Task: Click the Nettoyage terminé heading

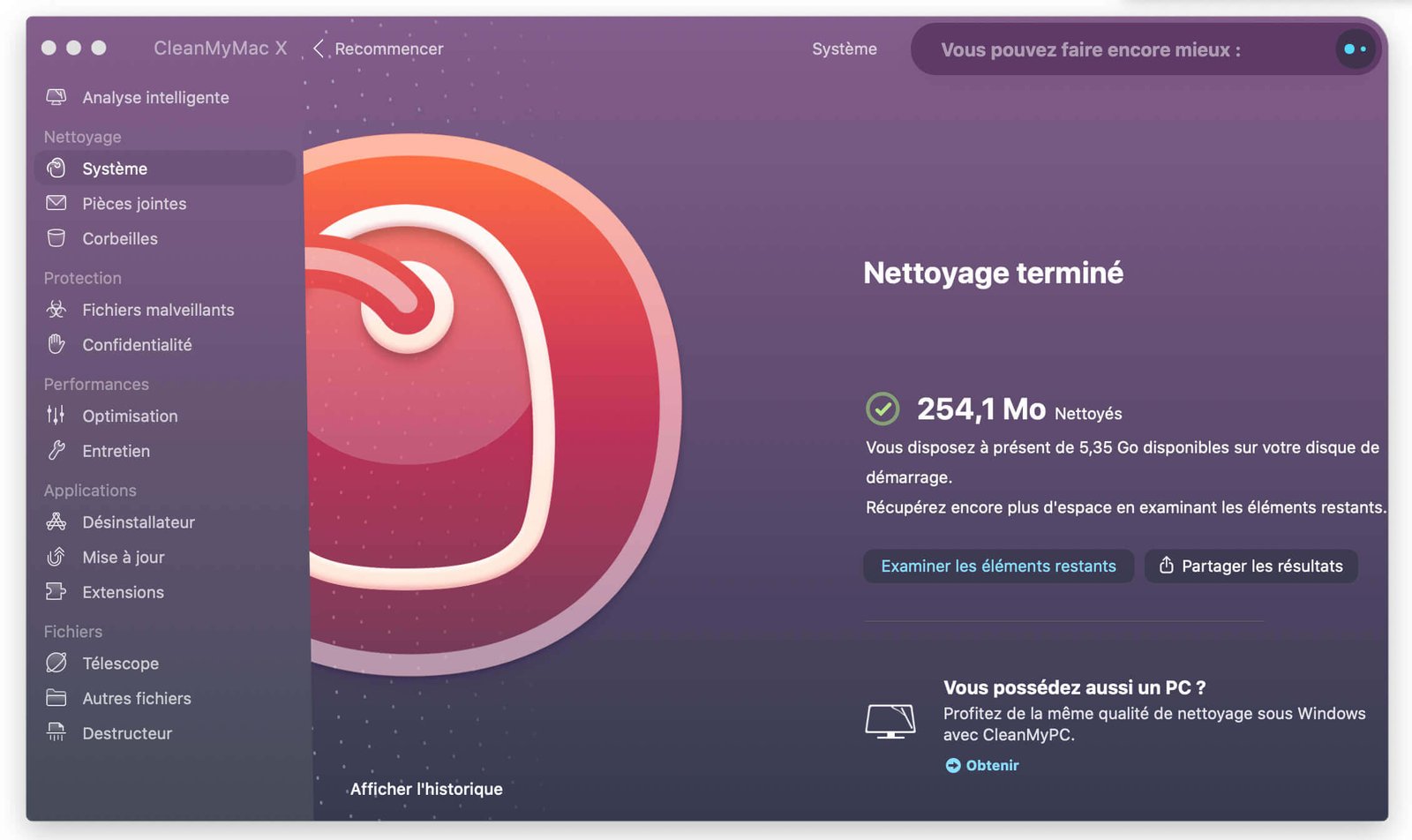Action: (993, 273)
